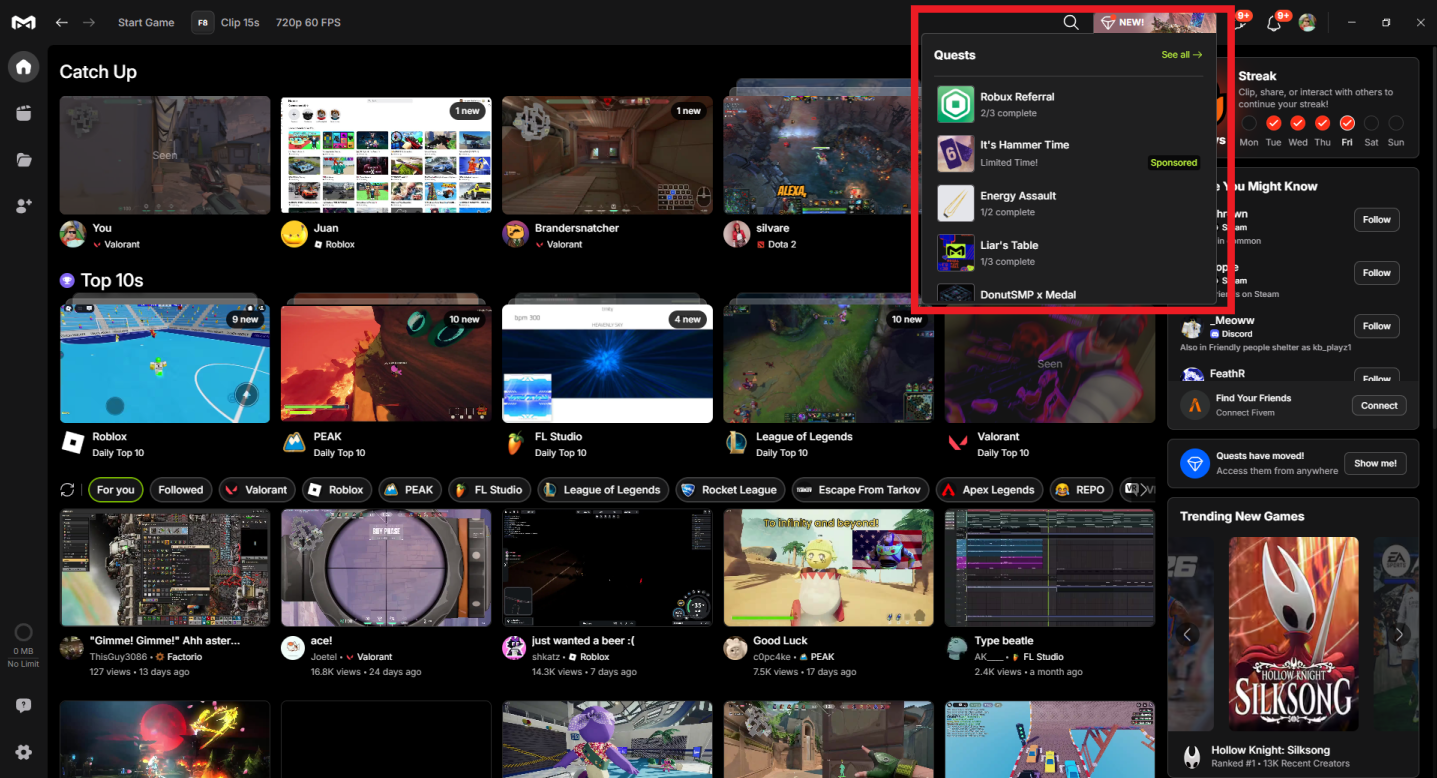The image size is (1437, 778).
Task: Open the 720p 60 FPS quality option
Action: (x=308, y=22)
